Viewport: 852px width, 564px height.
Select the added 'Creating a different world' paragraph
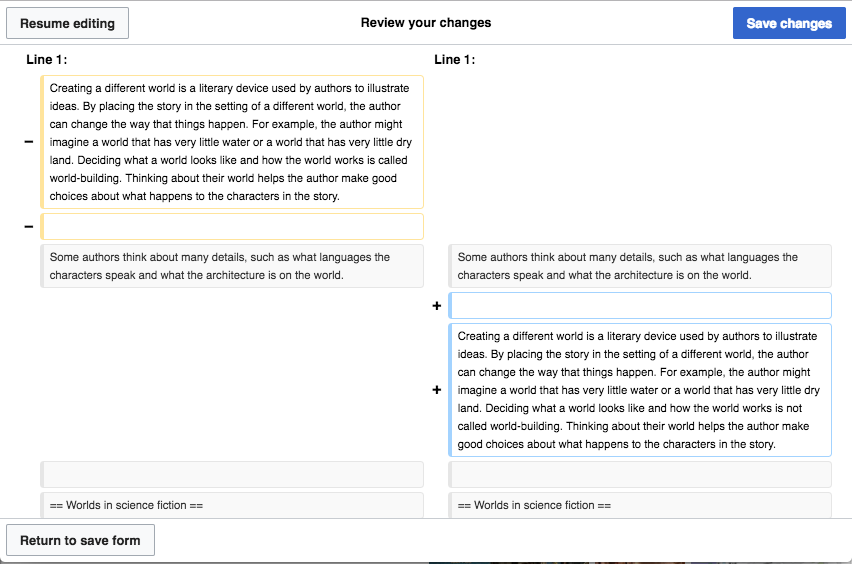(640, 390)
